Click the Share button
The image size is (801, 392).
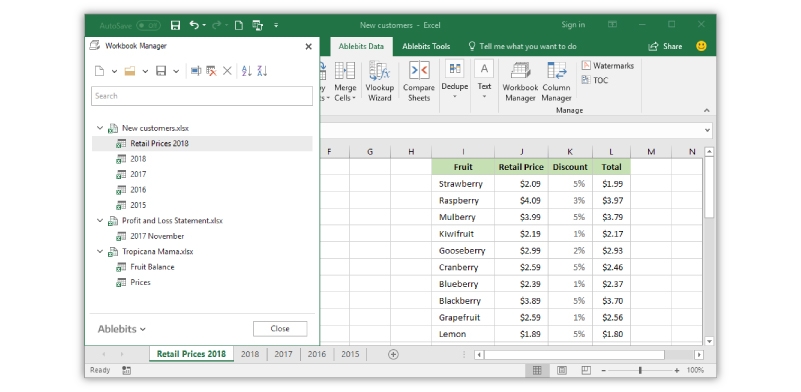coord(665,46)
